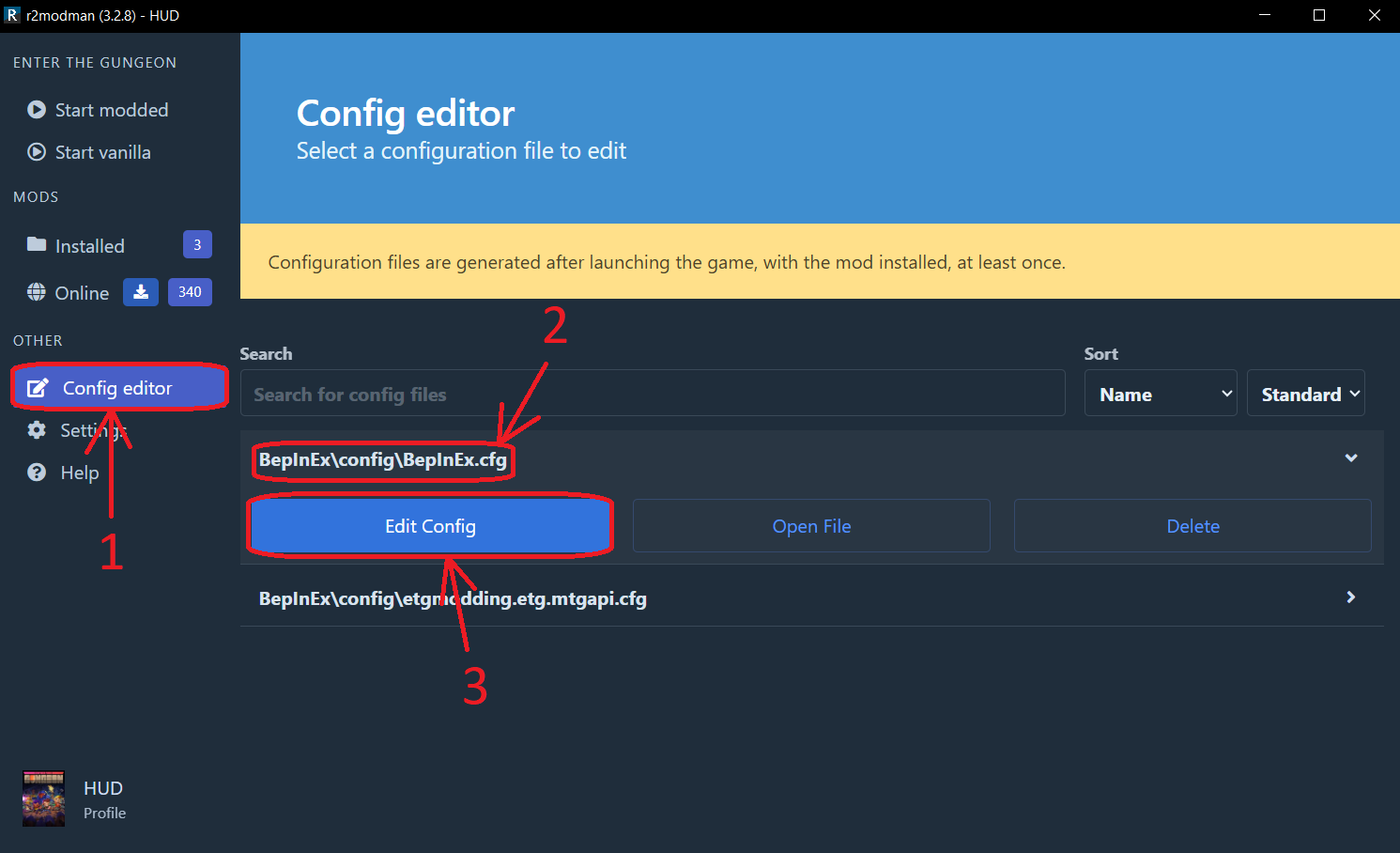This screenshot has width=1400, height=853.
Task: Click the Edit Config button
Action: coord(430,526)
